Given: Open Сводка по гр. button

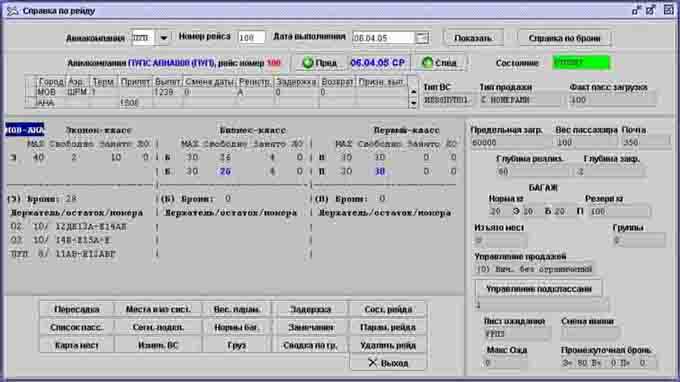Looking at the screenshot, I should [x=310, y=345].
